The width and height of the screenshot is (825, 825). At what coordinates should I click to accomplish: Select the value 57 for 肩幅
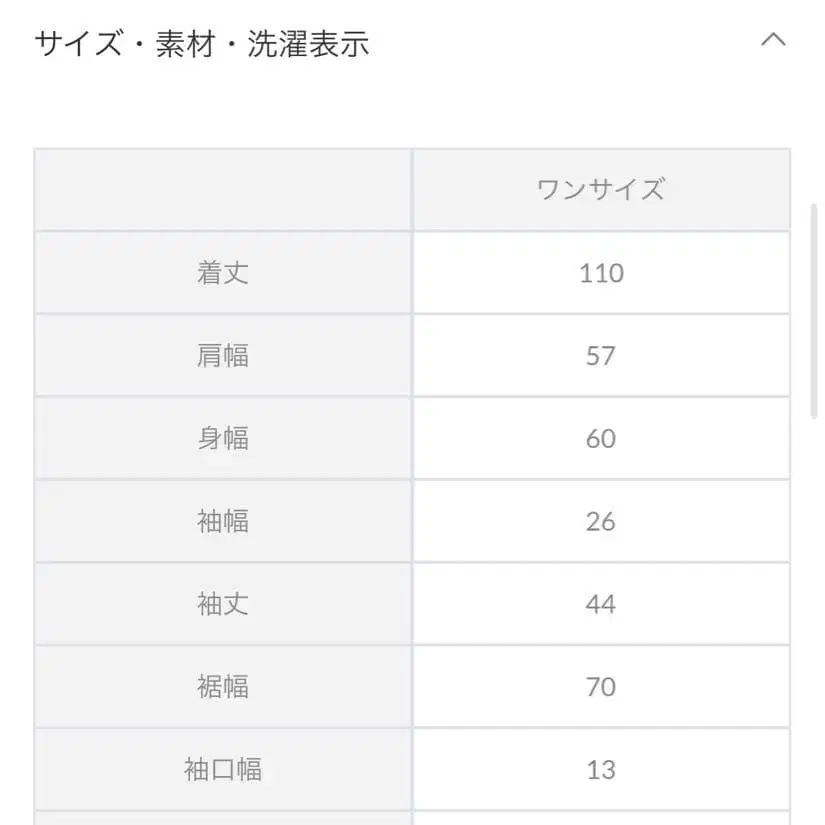tap(600, 355)
